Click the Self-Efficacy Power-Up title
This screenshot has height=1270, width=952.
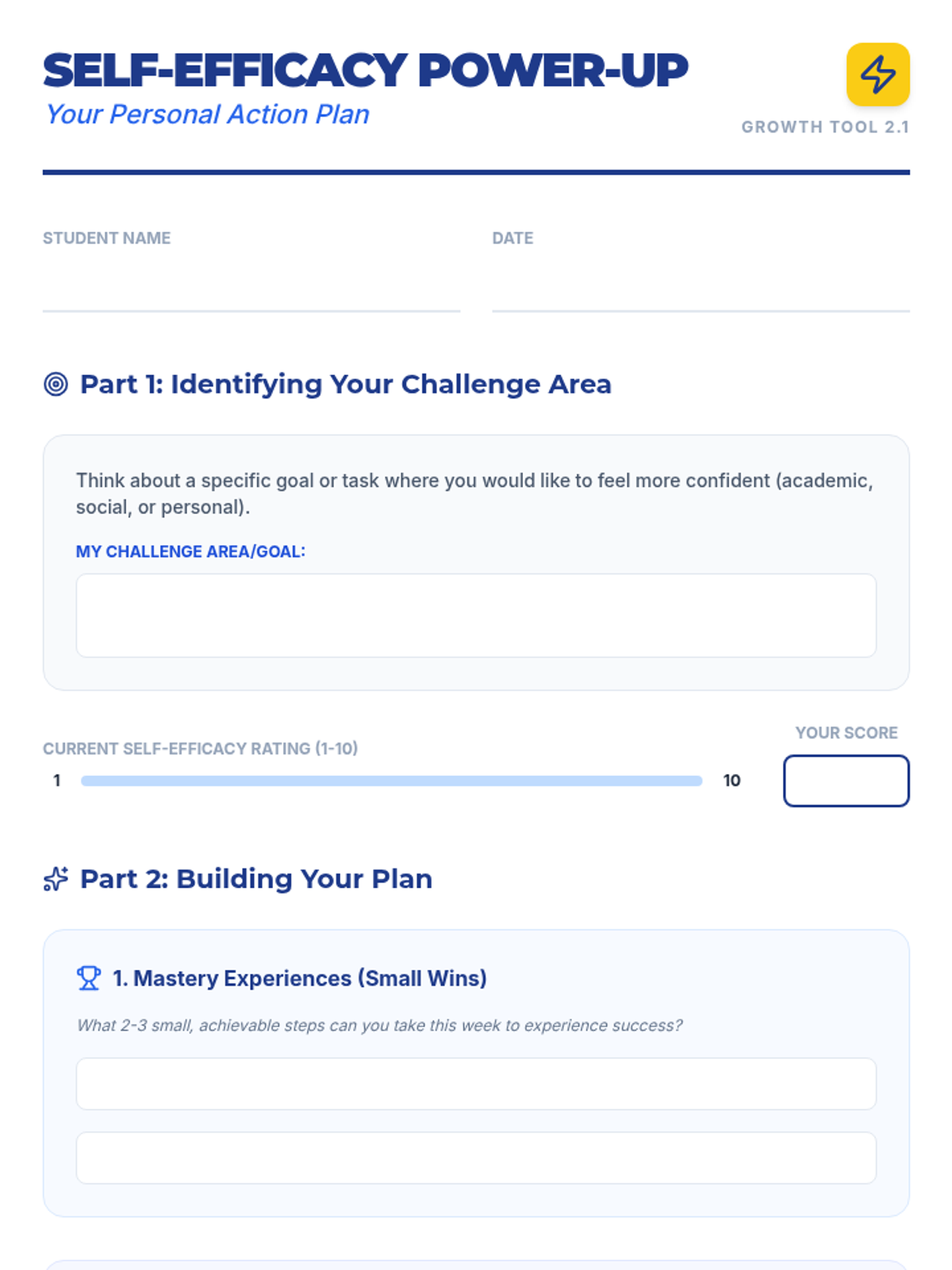coord(366,71)
